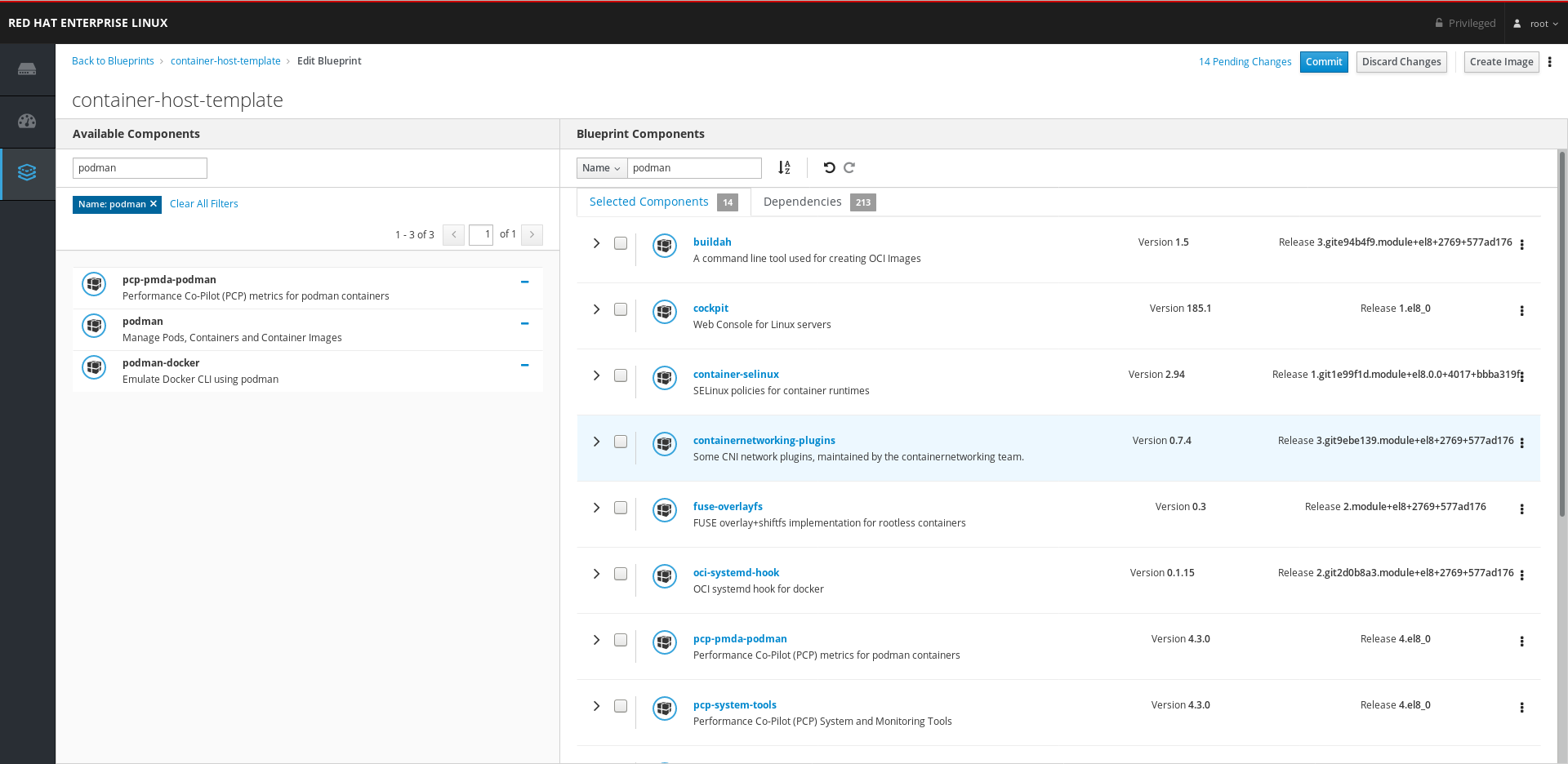The width and height of the screenshot is (1568, 764).
Task: Remove podman-docker using its minus icon
Action: pyautogui.click(x=525, y=365)
